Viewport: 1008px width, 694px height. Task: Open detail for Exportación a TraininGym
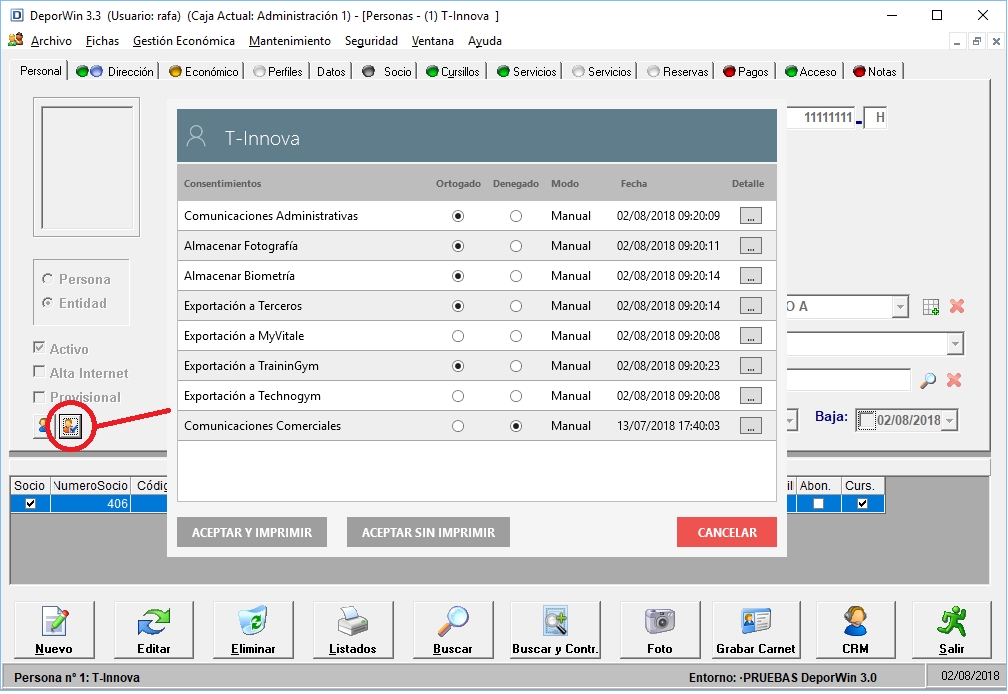750,366
